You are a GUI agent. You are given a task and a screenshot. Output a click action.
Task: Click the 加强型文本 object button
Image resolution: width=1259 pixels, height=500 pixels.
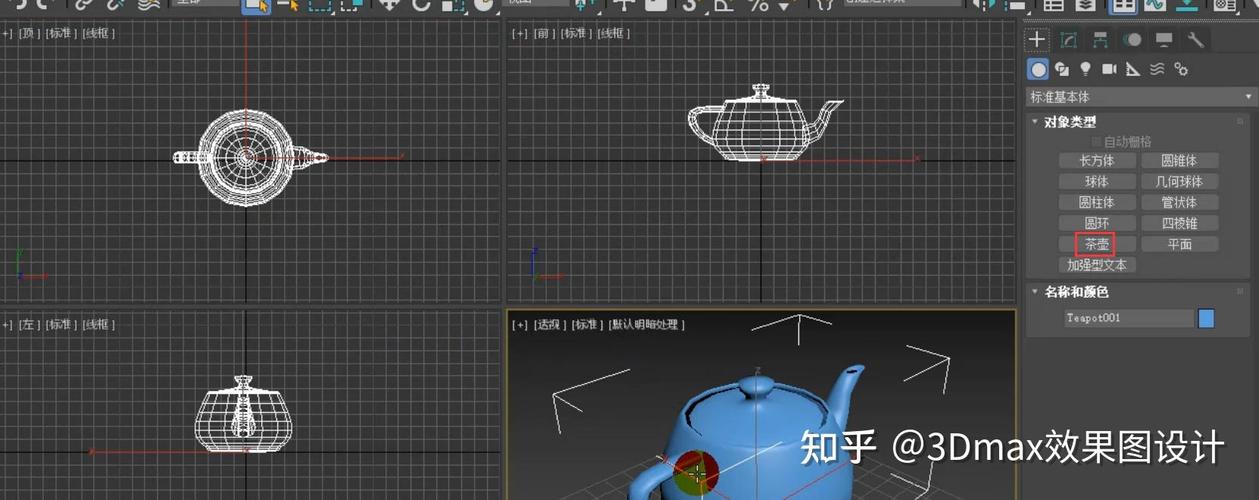(1097, 265)
